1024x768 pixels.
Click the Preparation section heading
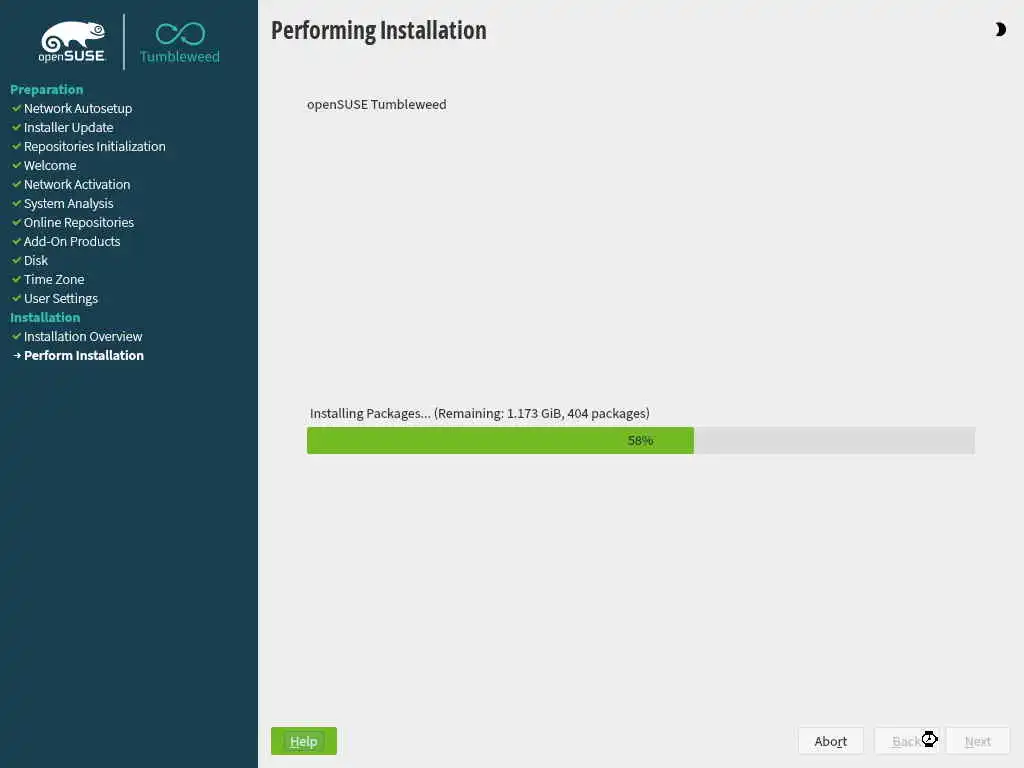(46, 89)
